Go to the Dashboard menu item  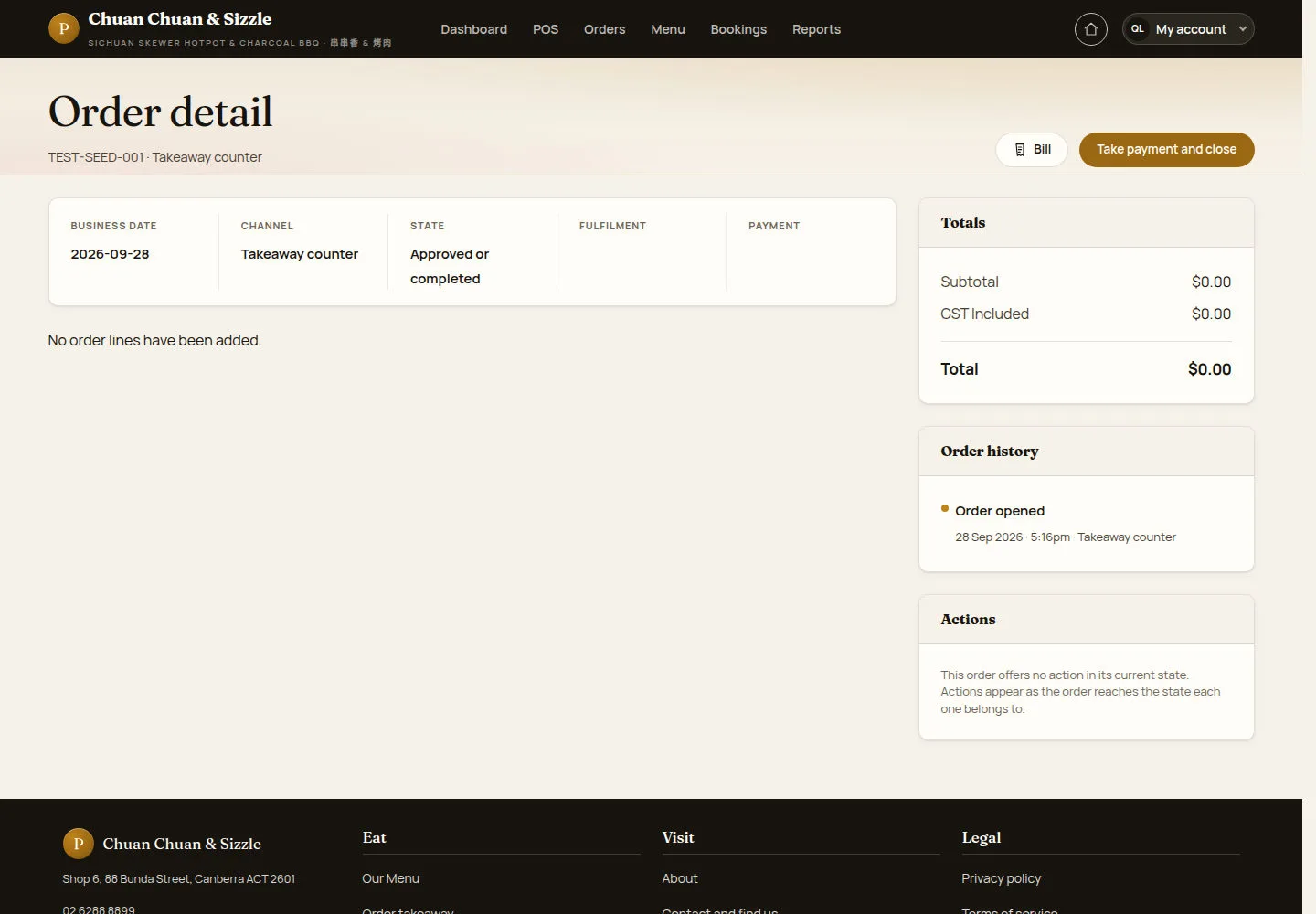click(x=473, y=29)
